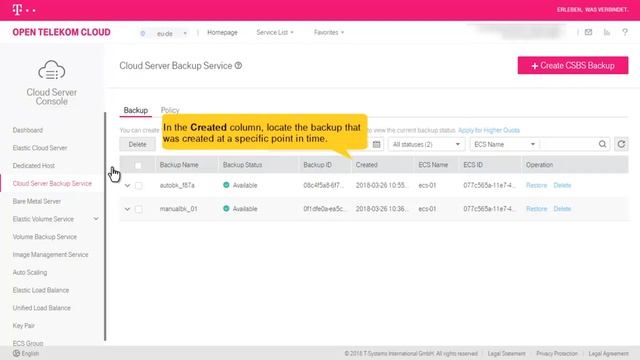This screenshot has height=360, width=640.
Task: Open the statistics chart icon in header
Action: pyautogui.click(x=607, y=32)
